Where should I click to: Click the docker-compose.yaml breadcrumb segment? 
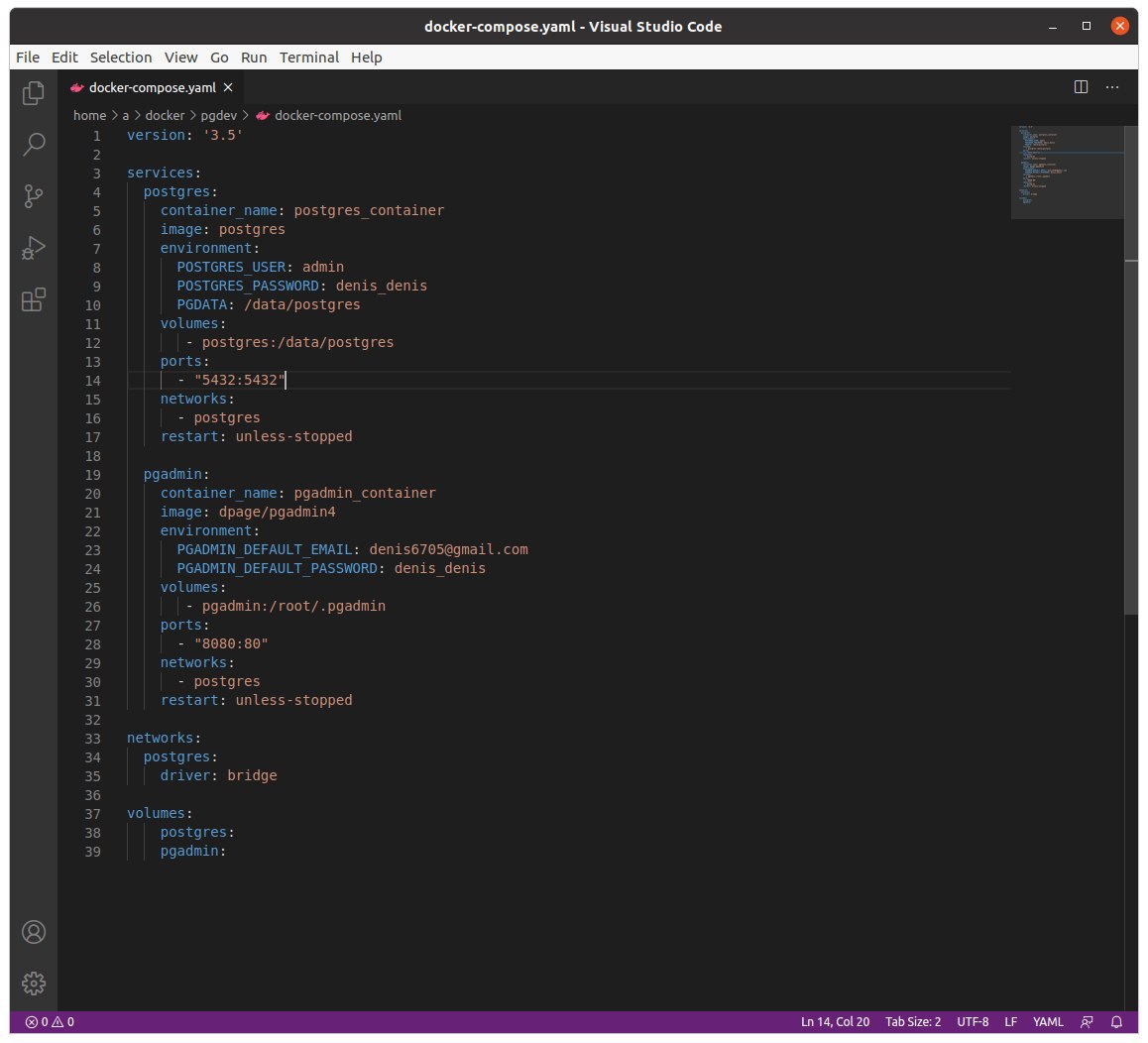point(337,116)
